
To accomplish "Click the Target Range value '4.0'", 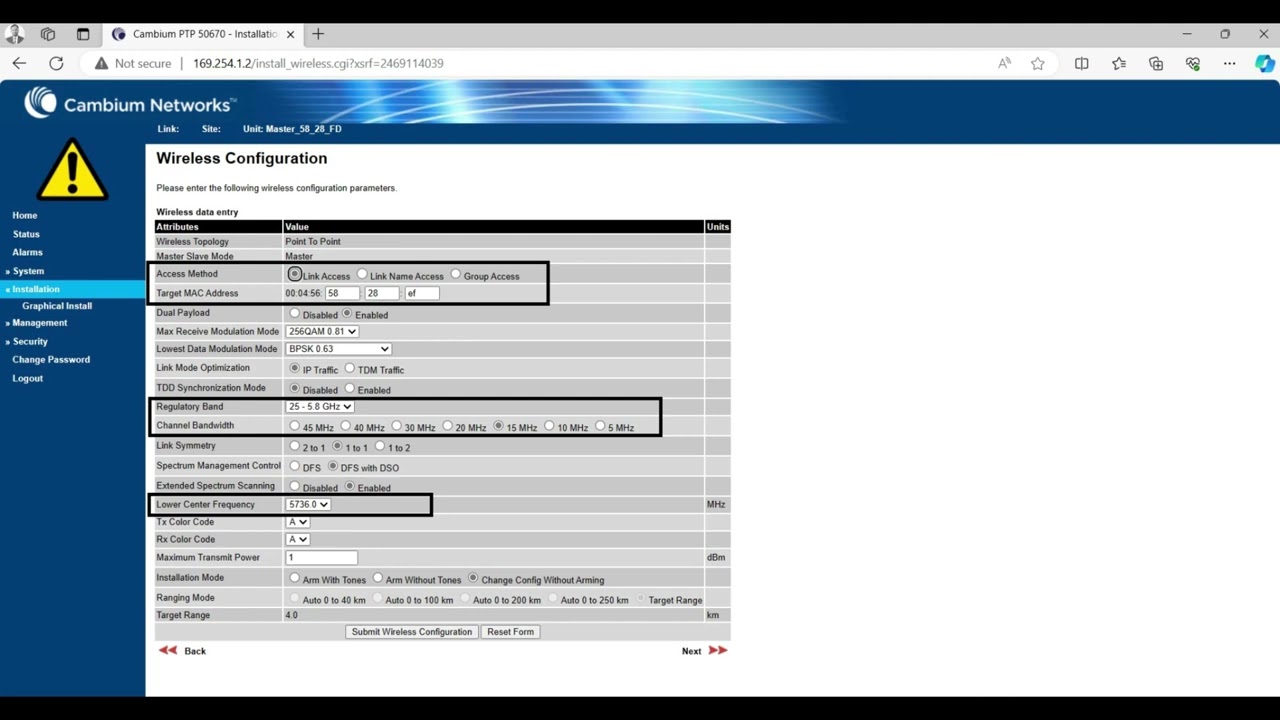I will click(291, 615).
